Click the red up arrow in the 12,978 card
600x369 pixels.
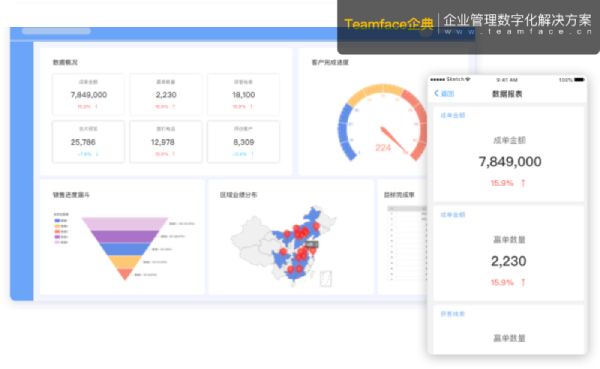[174, 154]
